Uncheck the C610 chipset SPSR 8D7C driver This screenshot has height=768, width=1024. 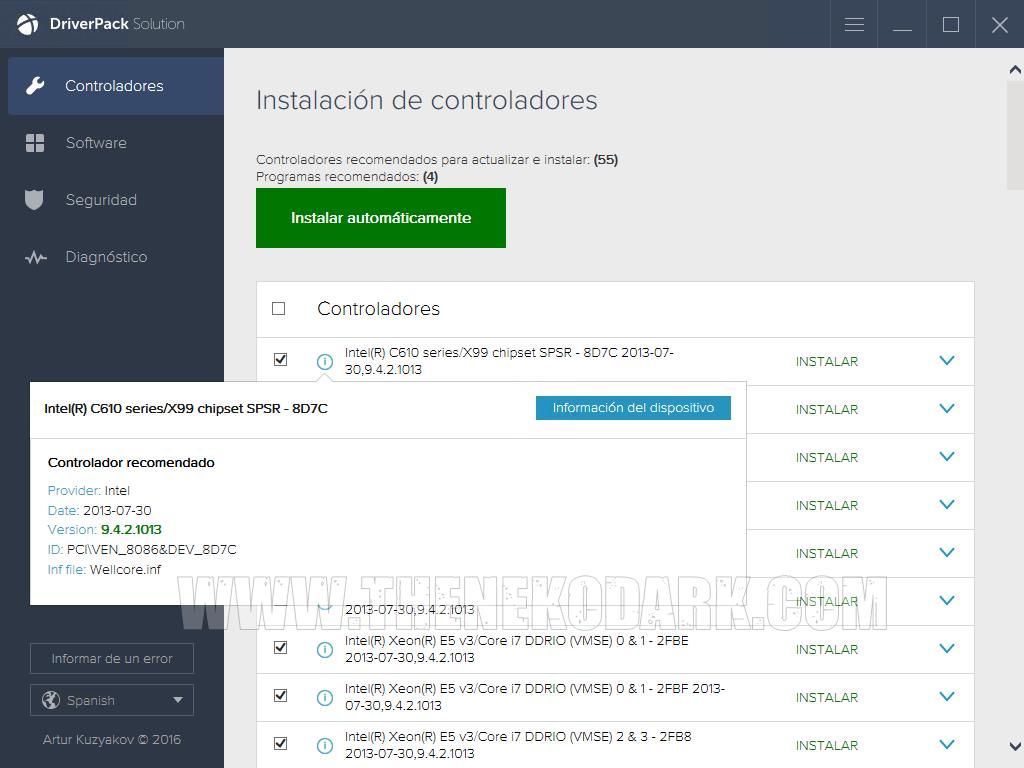[281, 359]
